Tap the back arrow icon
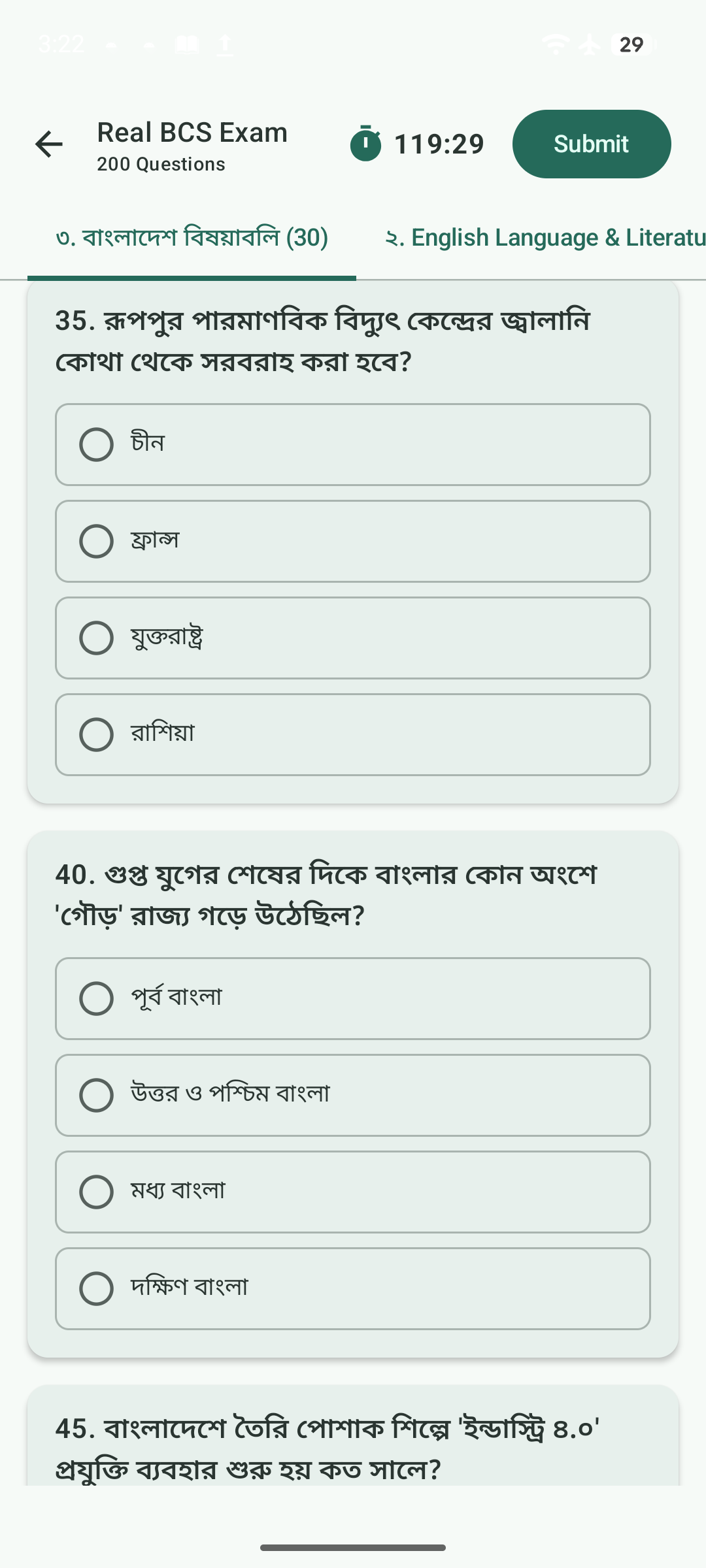 [49, 144]
